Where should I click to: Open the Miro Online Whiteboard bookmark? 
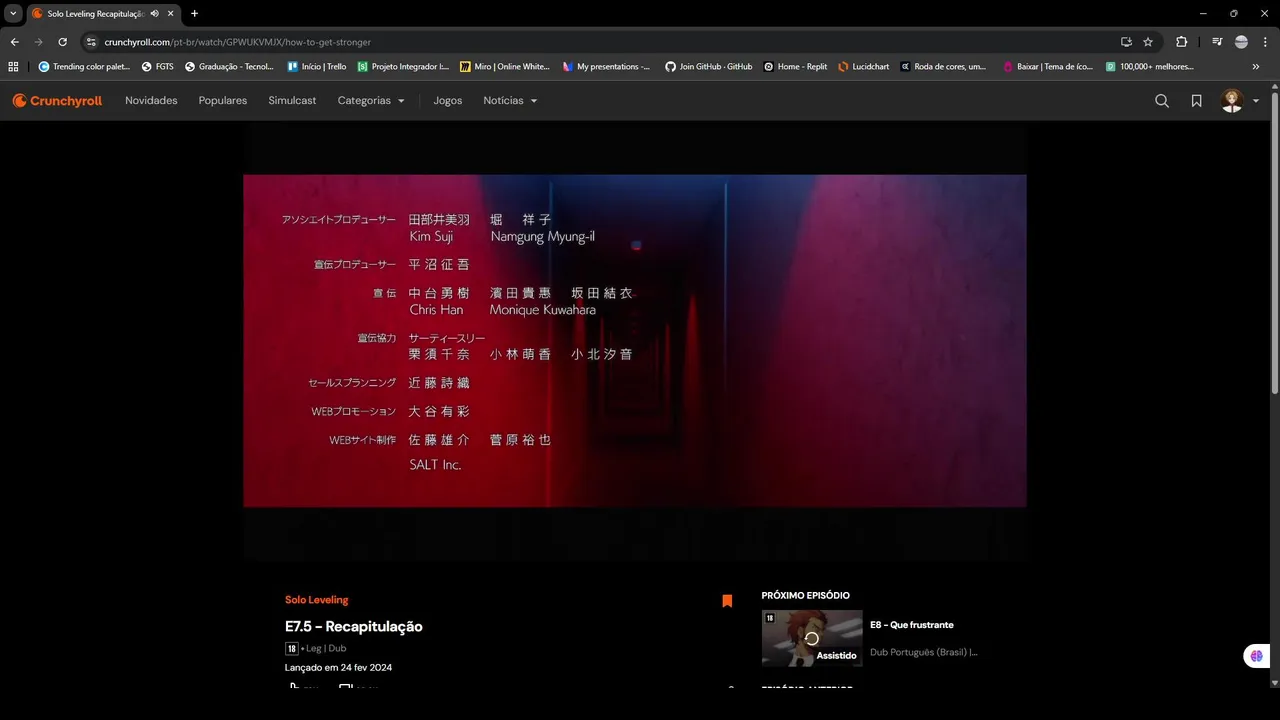click(505, 67)
